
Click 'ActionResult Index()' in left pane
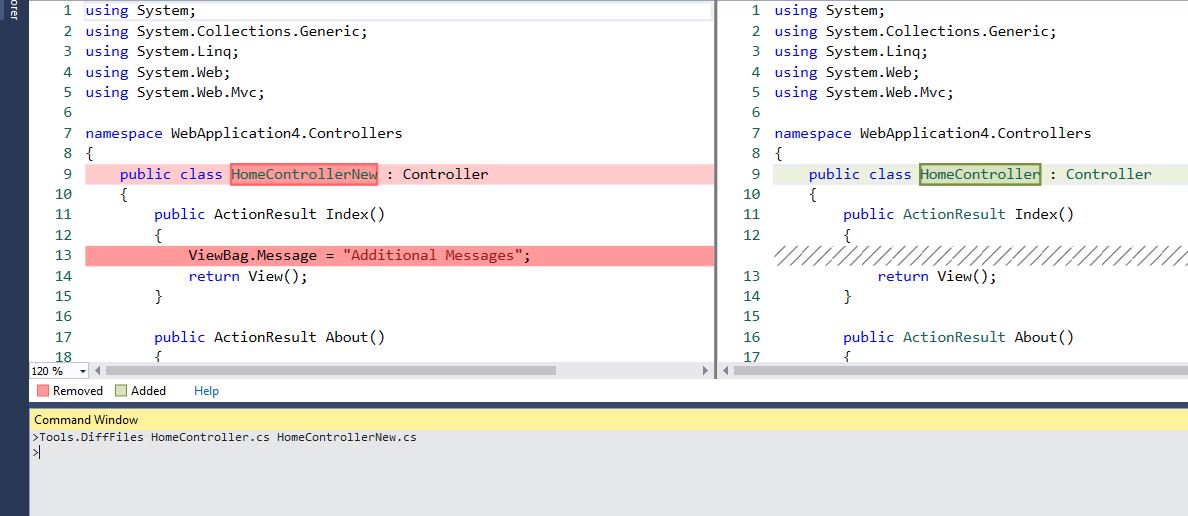click(x=299, y=214)
